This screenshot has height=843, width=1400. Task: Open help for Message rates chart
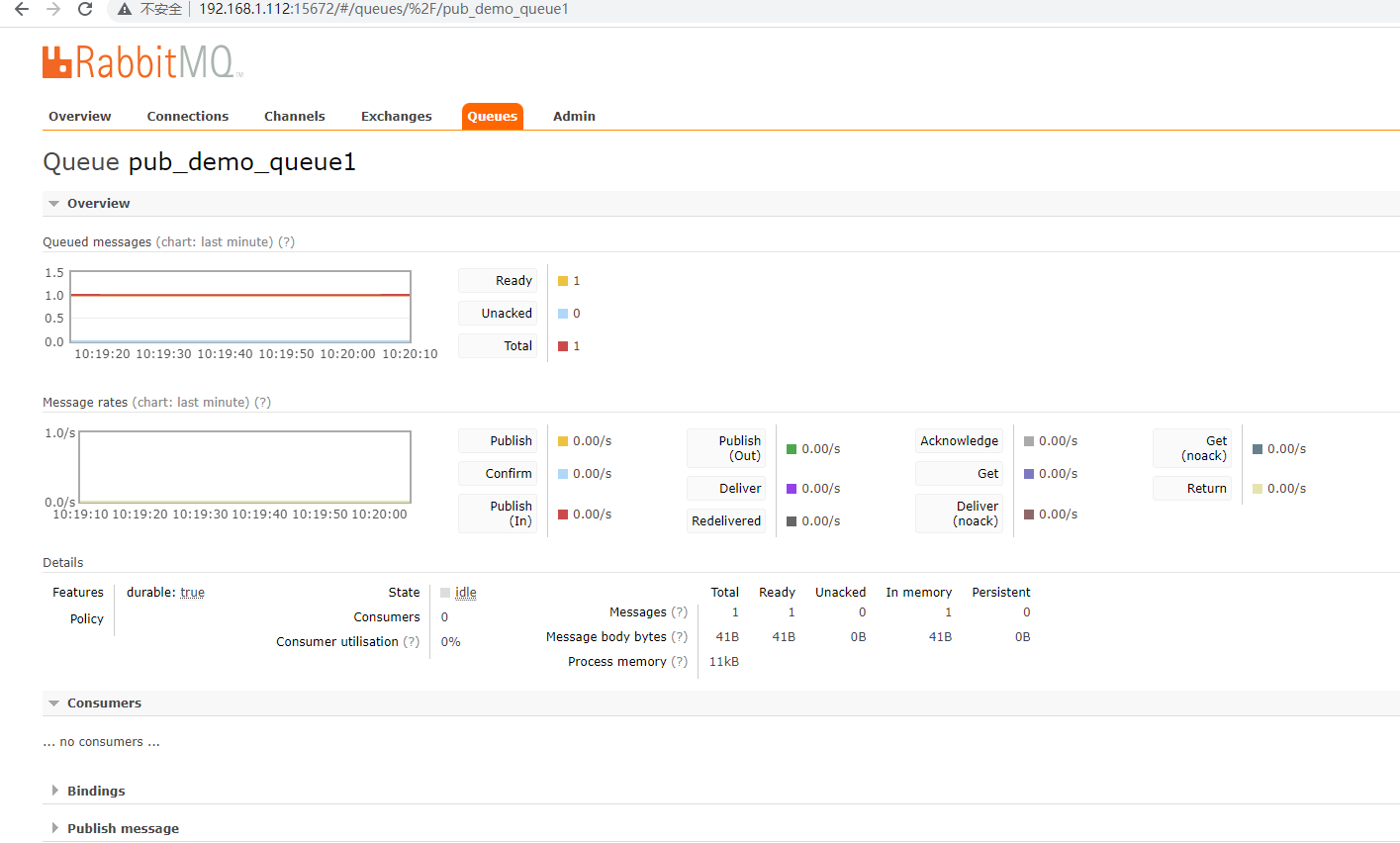tap(262, 403)
